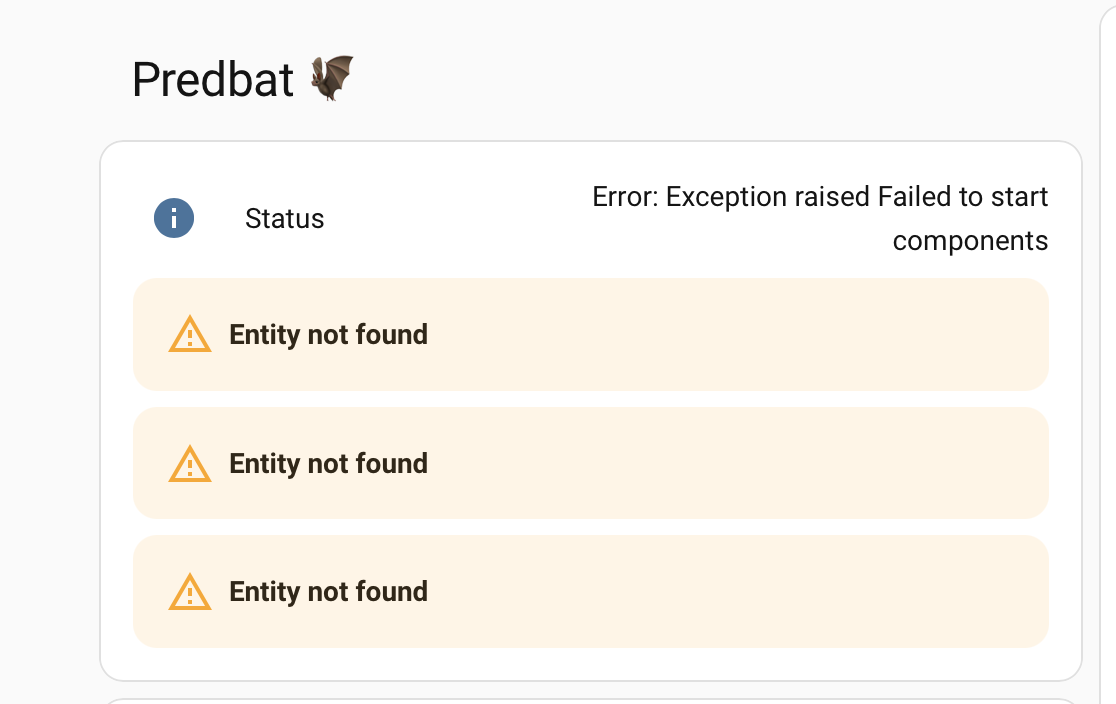Select the Predbat heading text
Image resolution: width=1116 pixels, height=704 pixels.
click(x=213, y=79)
